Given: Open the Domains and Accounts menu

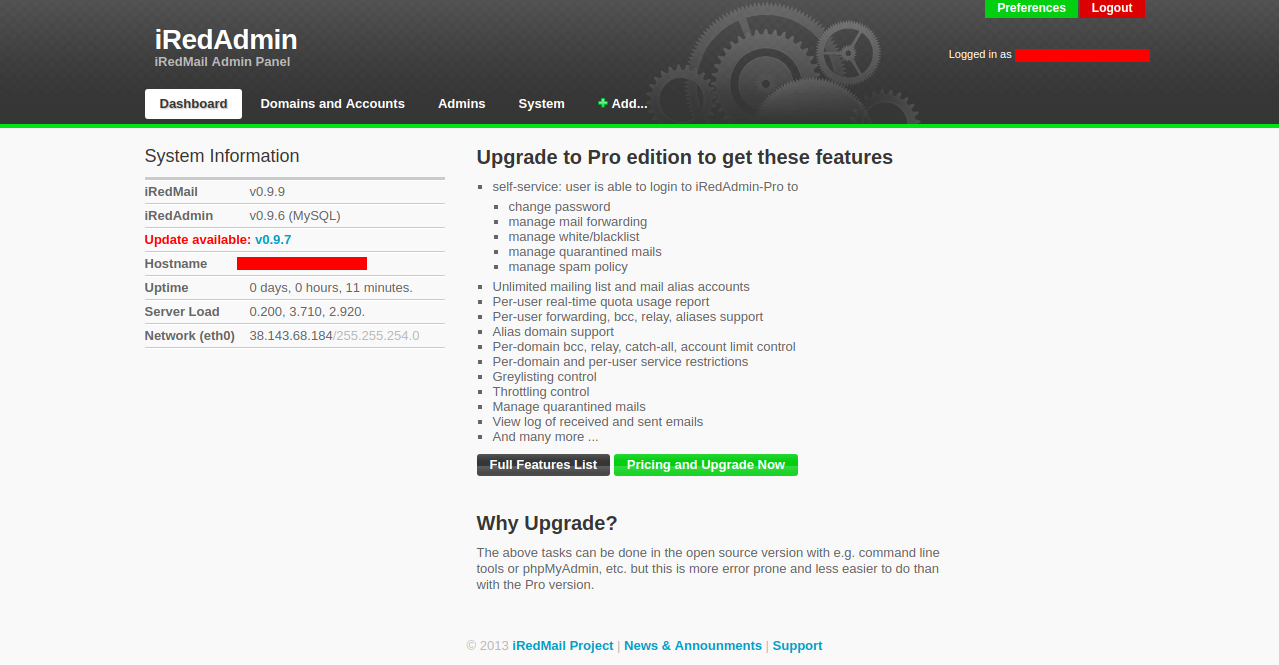Looking at the screenshot, I should 332,104.
